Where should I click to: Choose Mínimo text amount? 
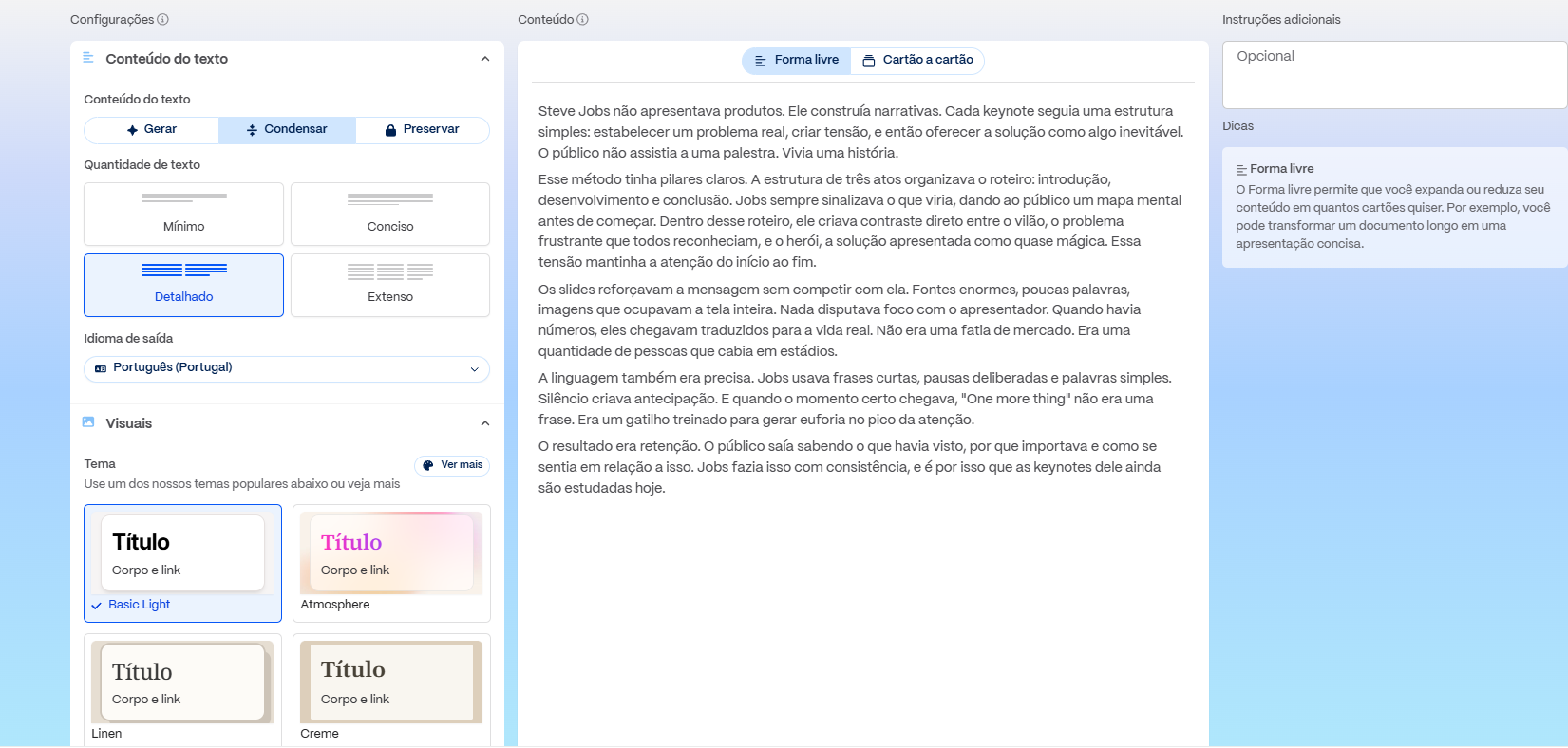click(x=183, y=215)
